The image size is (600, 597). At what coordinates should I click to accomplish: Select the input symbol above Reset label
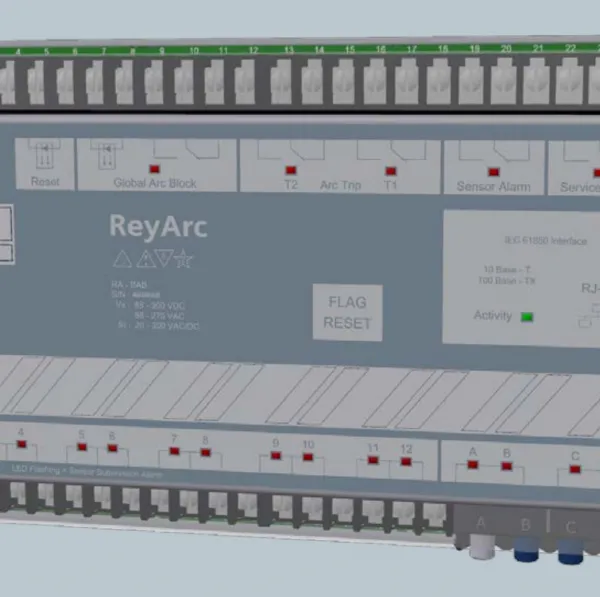pos(45,154)
